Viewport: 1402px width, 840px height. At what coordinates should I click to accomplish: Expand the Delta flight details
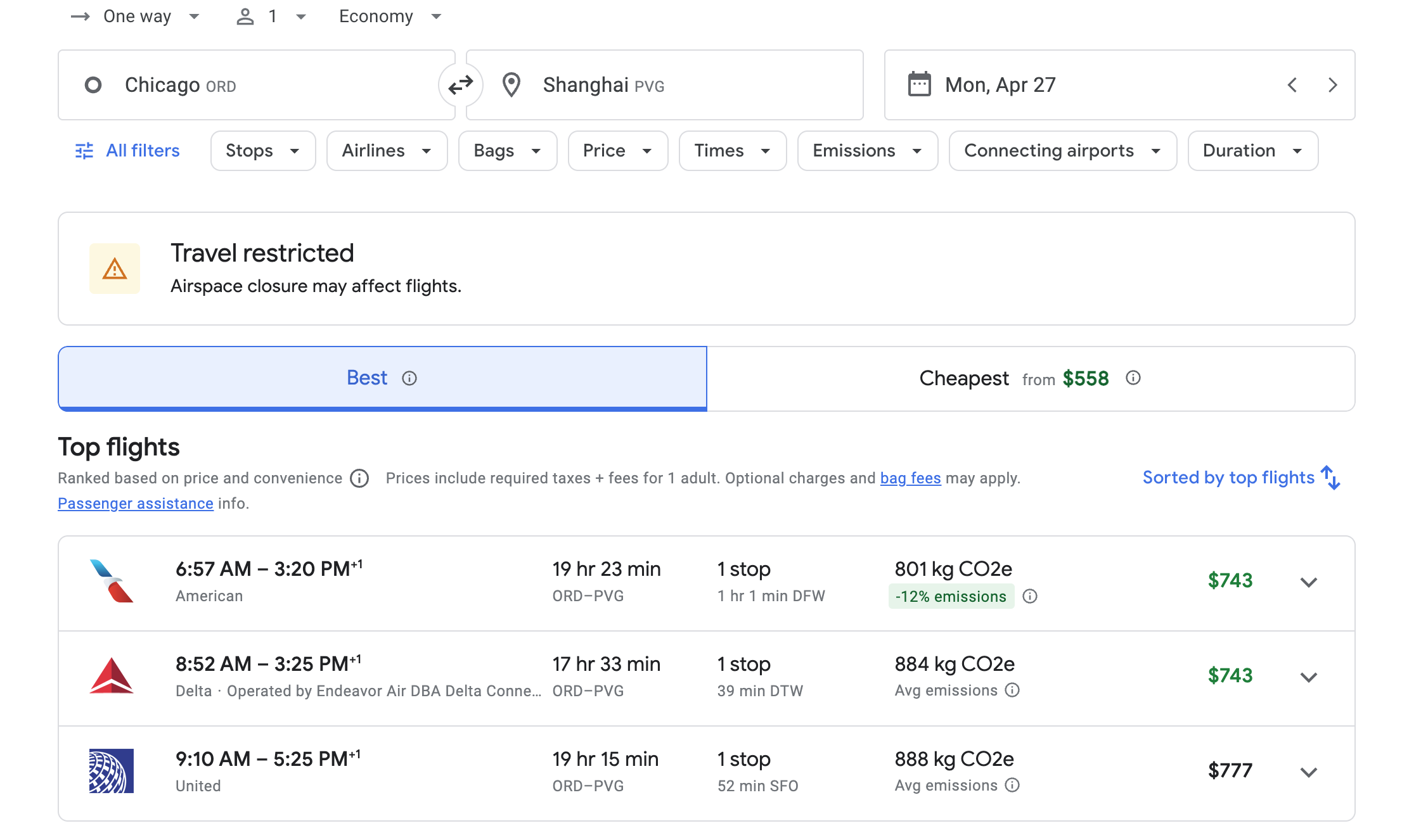pos(1308,677)
